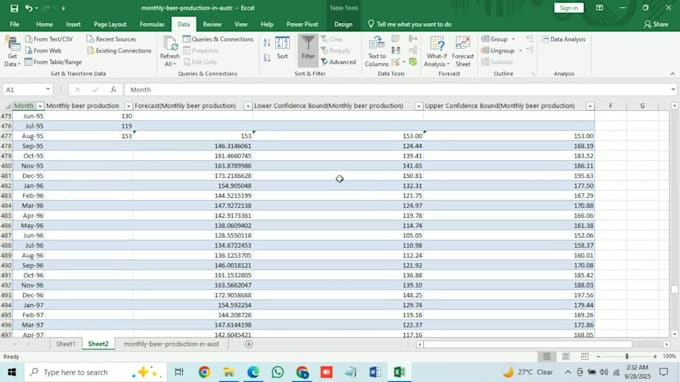
Task: Open the Group dropdown arrow
Action: (513, 39)
